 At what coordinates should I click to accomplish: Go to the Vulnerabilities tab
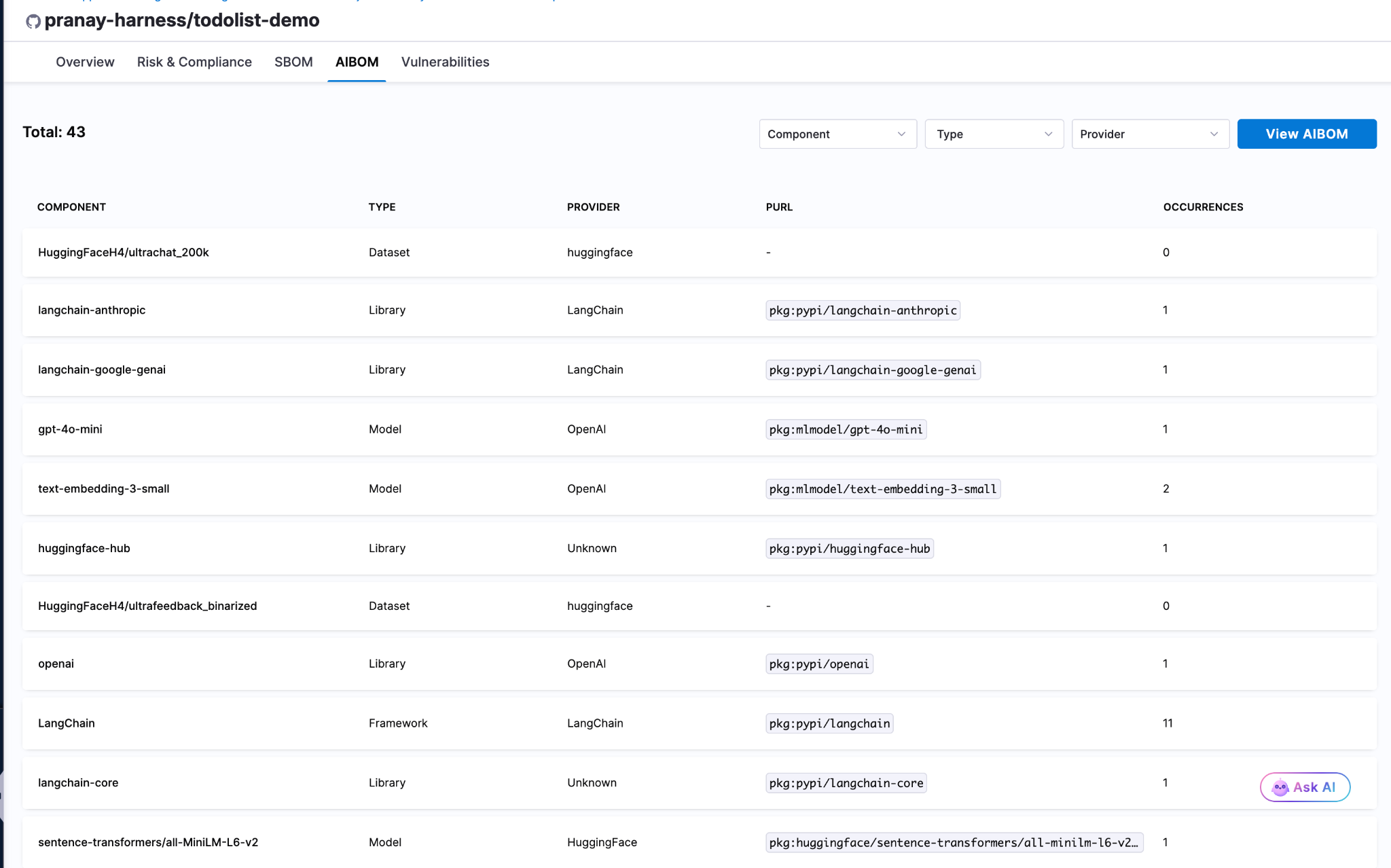pos(445,62)
